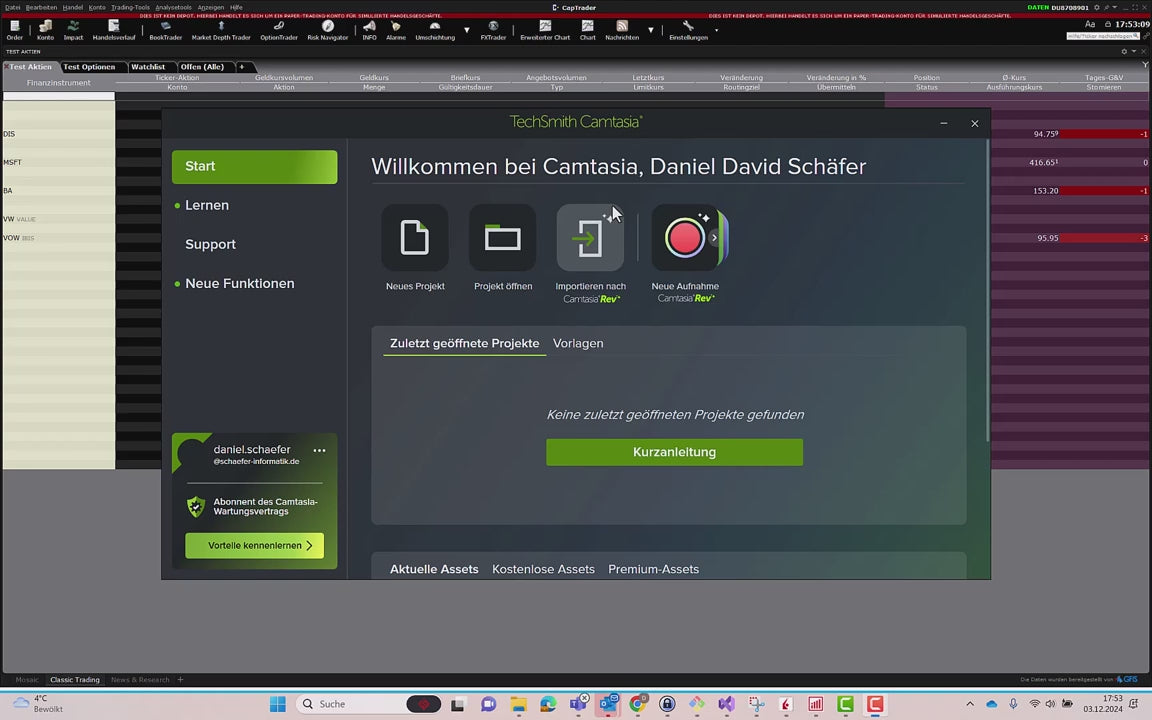The width and height of the screenshot is (1152, 720).
Task: Select Start in Camtasia sidebar
Action: [x=254, y=167]
